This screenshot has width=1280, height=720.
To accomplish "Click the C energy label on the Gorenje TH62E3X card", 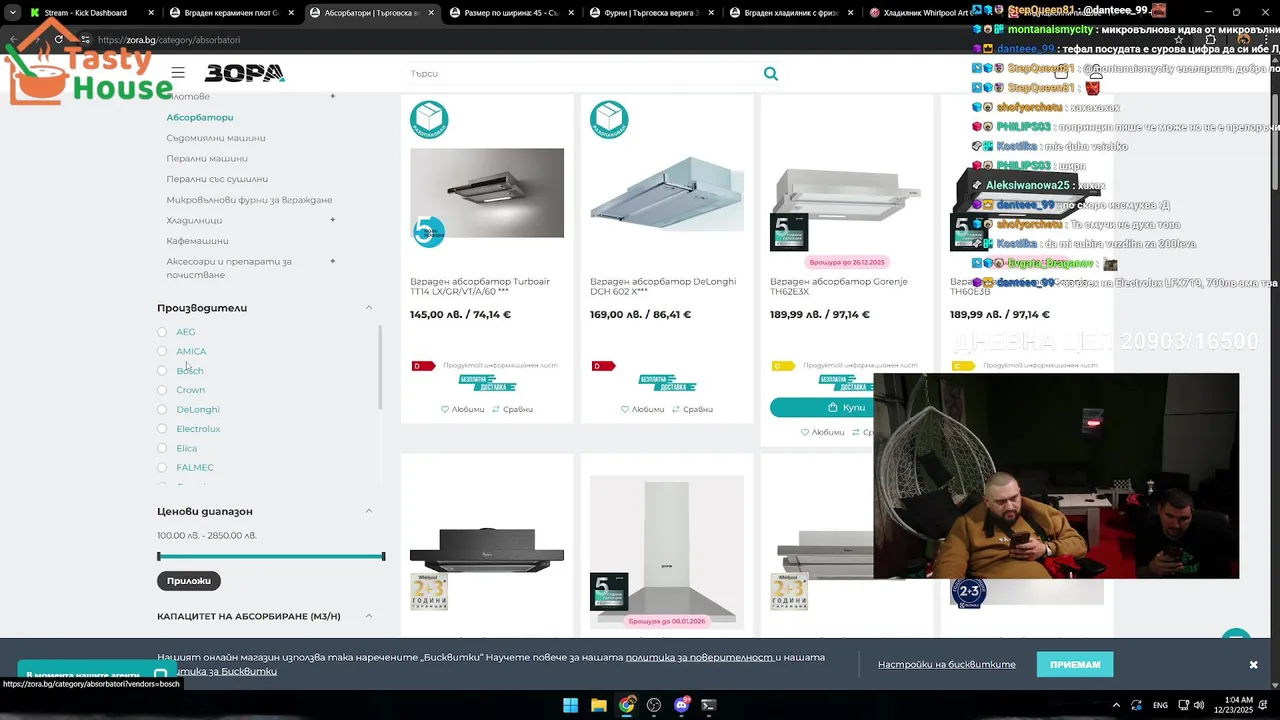I will pyautogui.click(x=783, y=366).
